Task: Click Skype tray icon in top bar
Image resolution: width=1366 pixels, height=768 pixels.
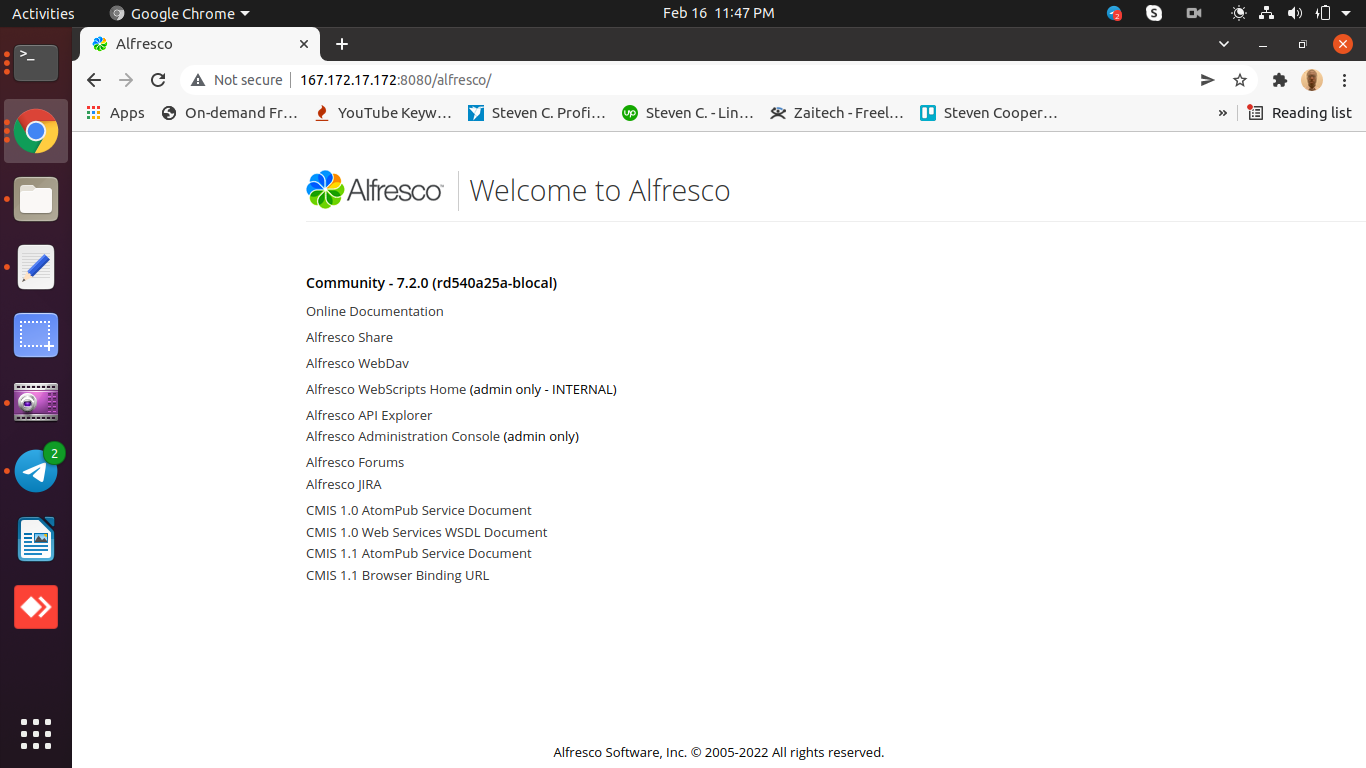Action: (x=1154, y=13)
